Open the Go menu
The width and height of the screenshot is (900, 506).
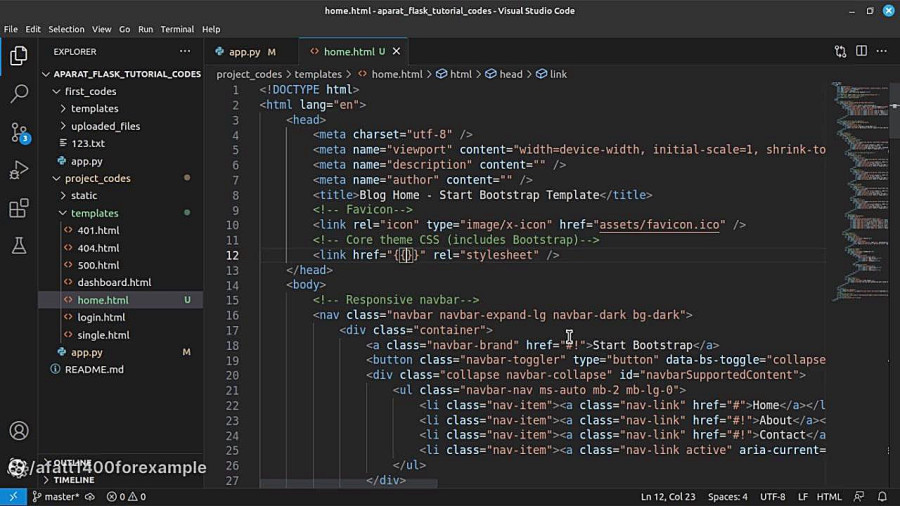[x=125, y=29]
